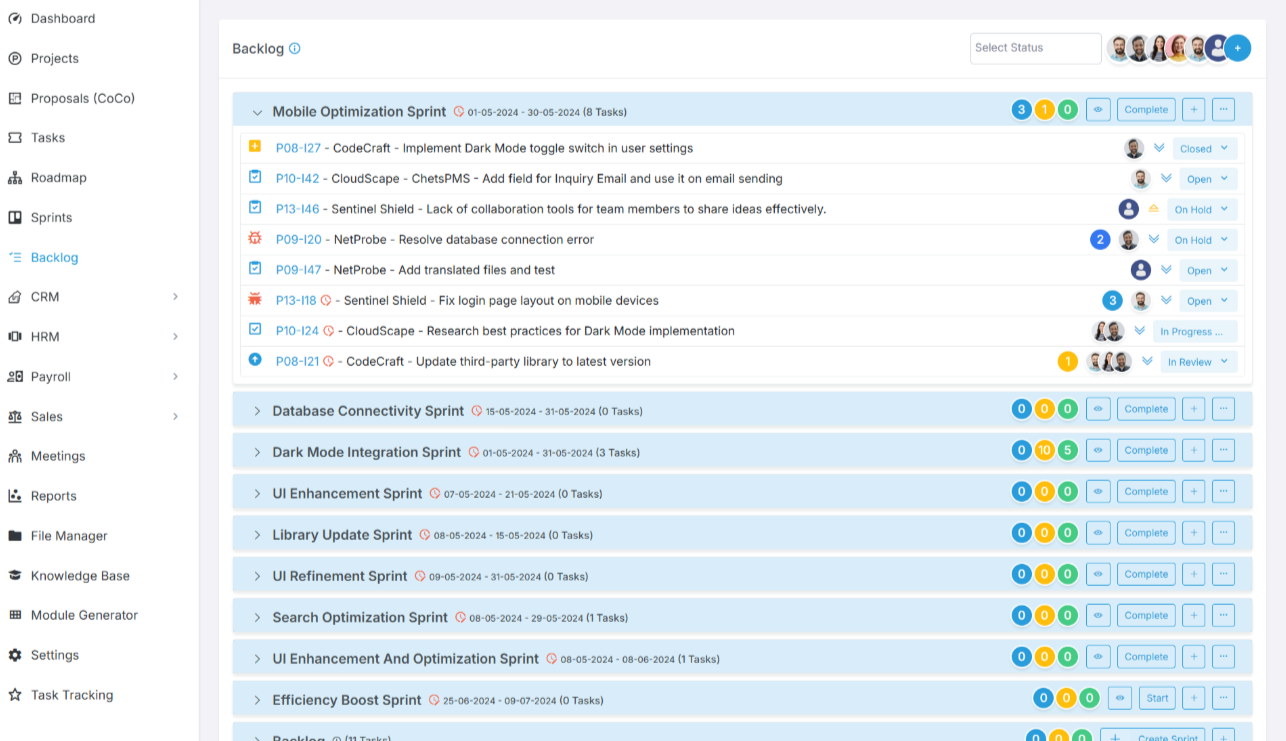This screenshot has width=1286, height=741.
Task: Open status dropdown showing Closed for P08-I27
Action: [1204, 149]
